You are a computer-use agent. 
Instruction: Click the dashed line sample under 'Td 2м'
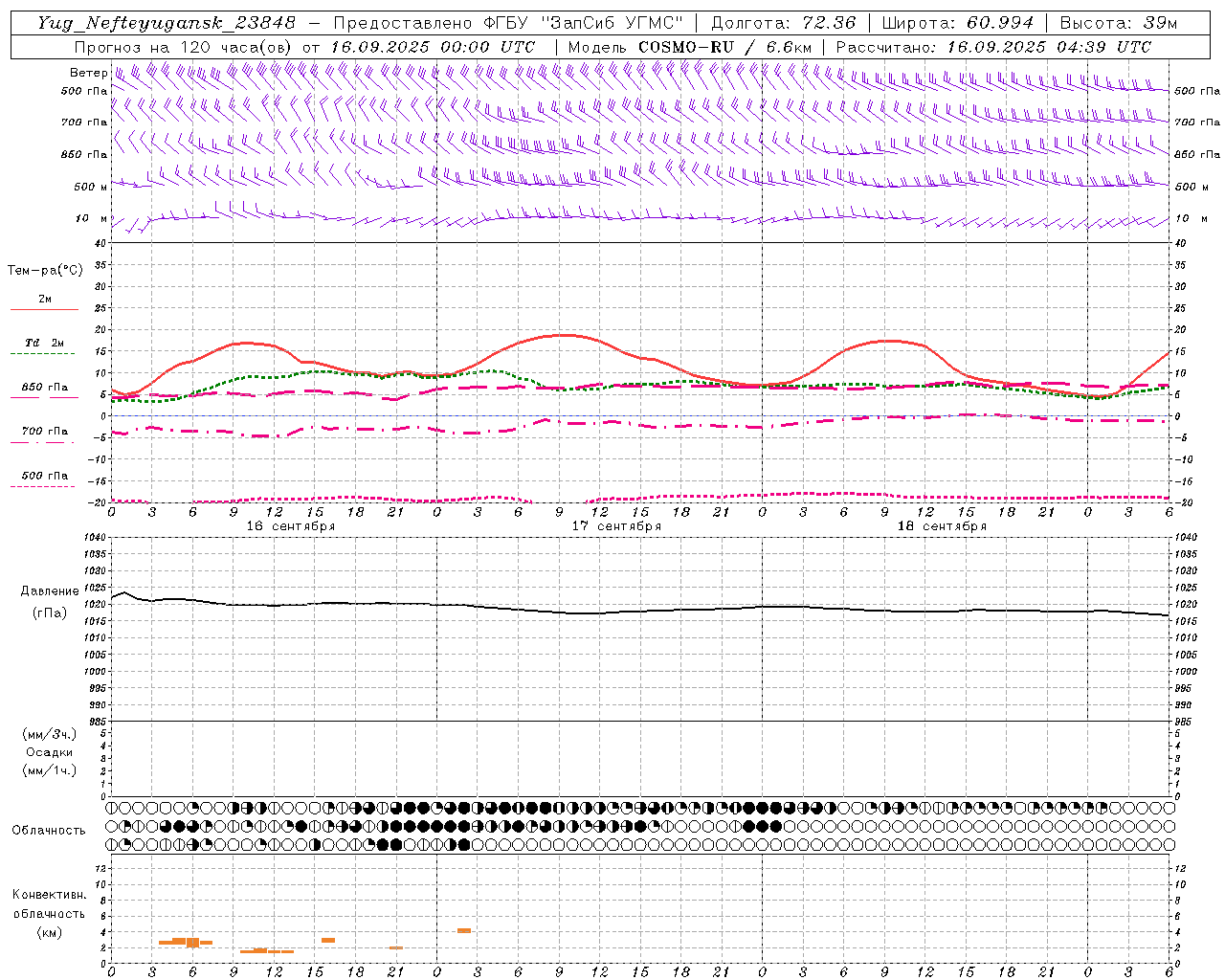(x=43, y=353)
